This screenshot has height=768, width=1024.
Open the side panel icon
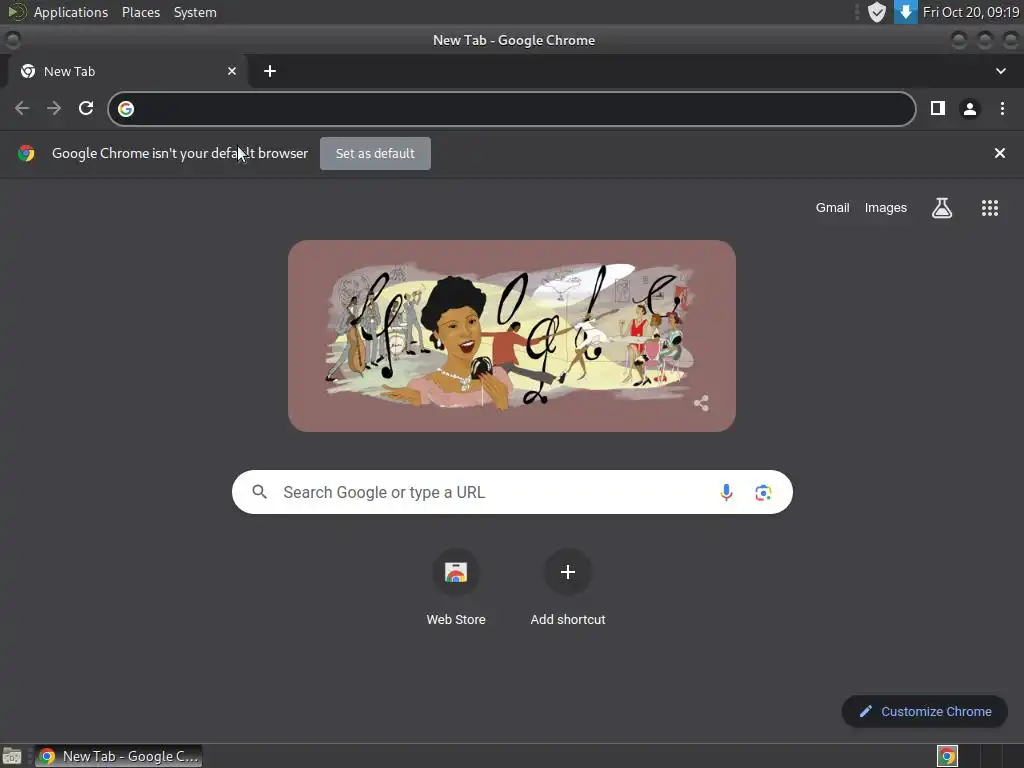coord(938,108)
